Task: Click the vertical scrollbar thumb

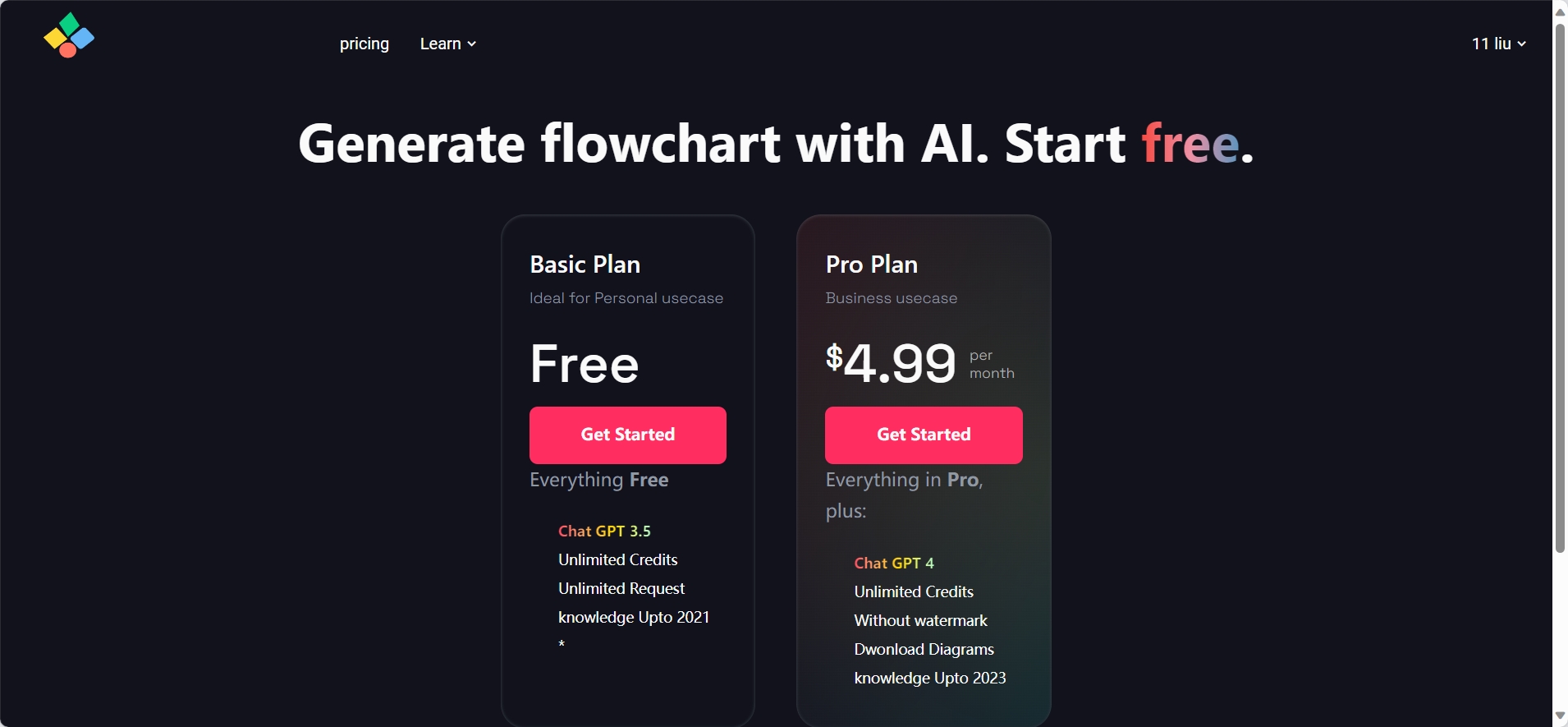Action: 1560,288
